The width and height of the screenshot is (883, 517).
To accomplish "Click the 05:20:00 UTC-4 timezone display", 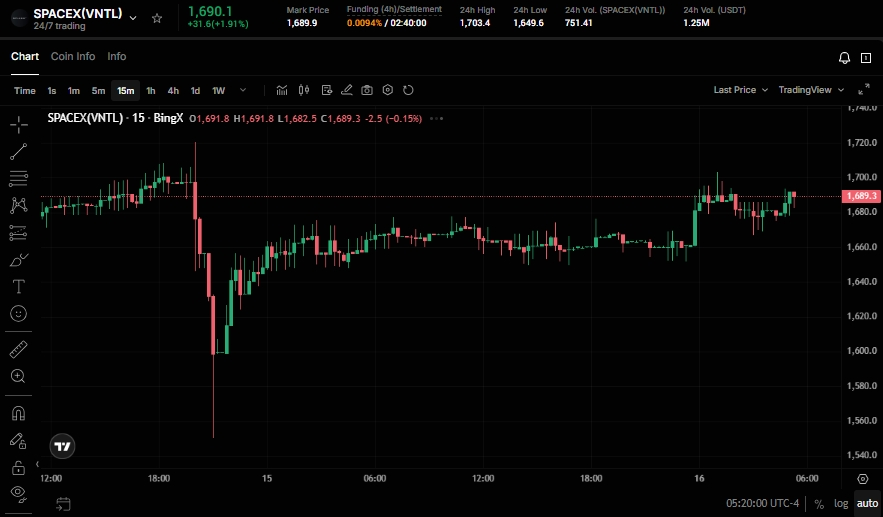I will coord(764,504).
